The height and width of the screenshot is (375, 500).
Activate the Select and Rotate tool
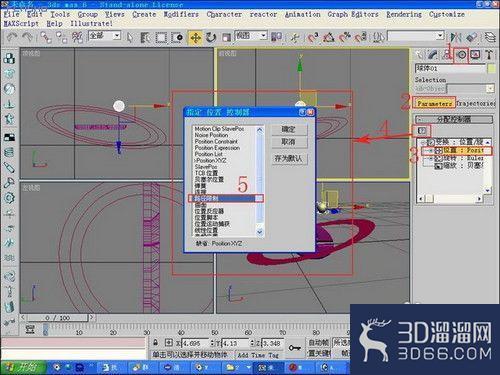click(211, 37)
